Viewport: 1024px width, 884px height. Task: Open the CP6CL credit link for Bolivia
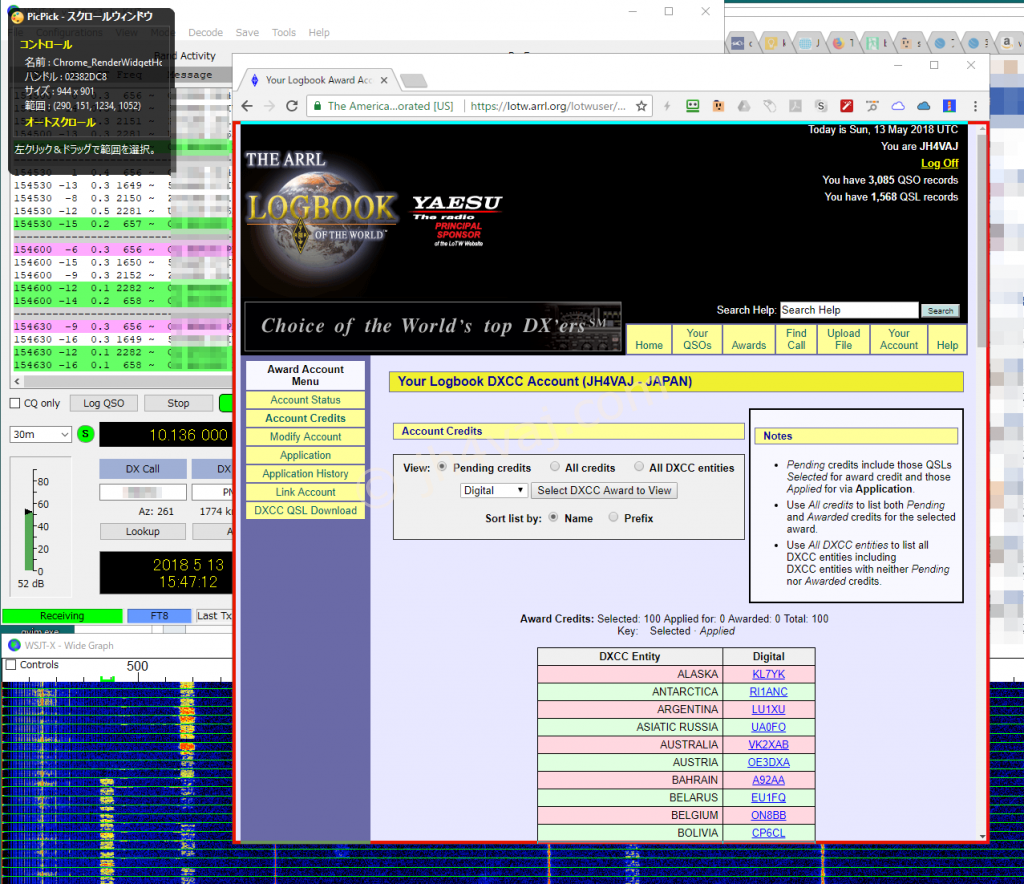[x=768, y=832]
